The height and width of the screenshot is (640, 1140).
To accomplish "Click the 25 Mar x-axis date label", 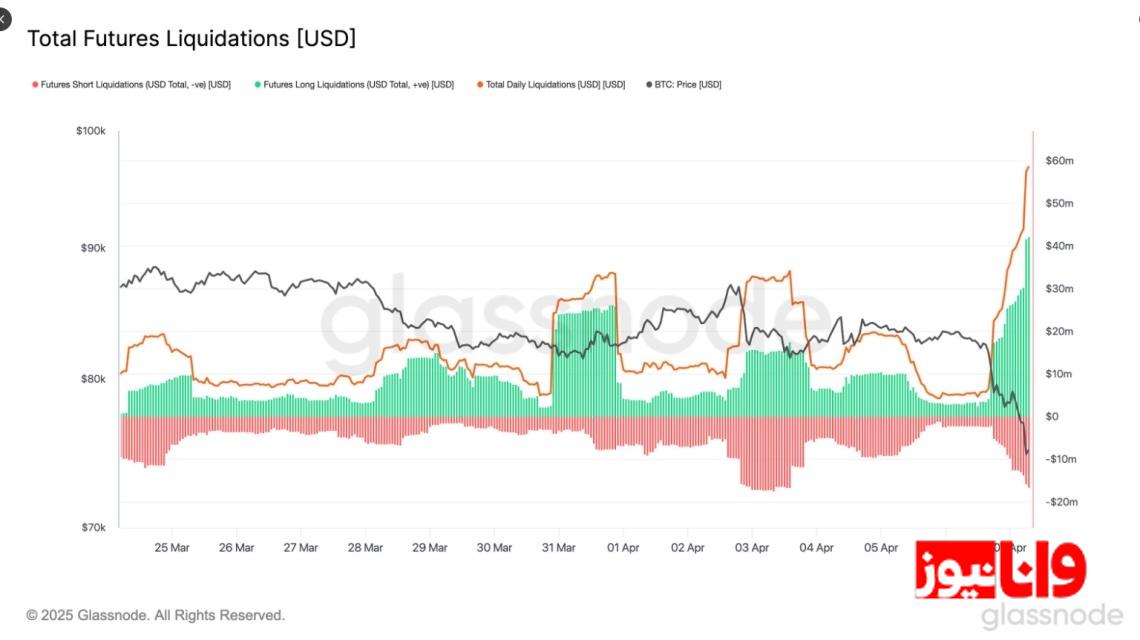I will click(x=172, y=548).
